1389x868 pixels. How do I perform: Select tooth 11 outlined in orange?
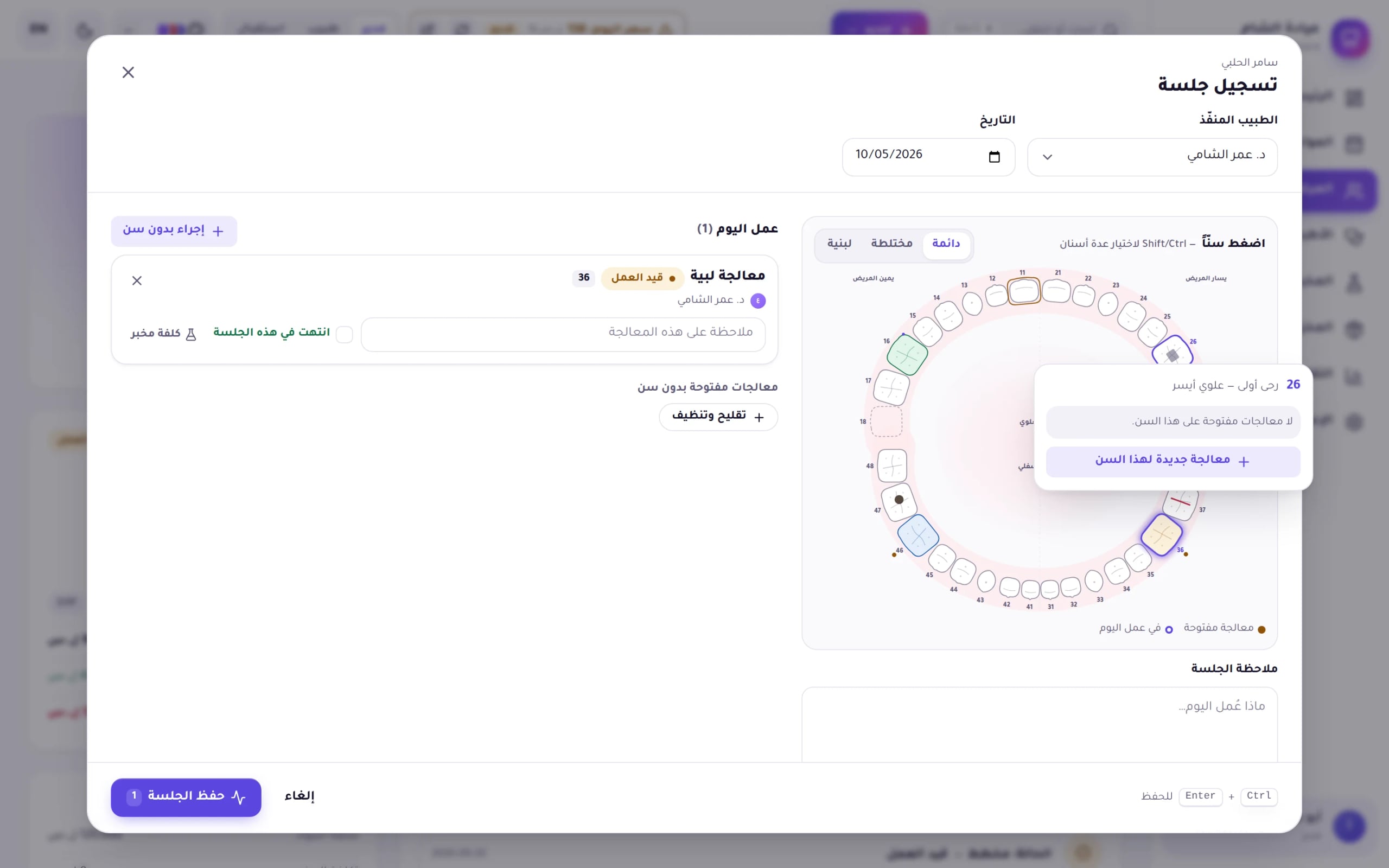[1024, 291]
